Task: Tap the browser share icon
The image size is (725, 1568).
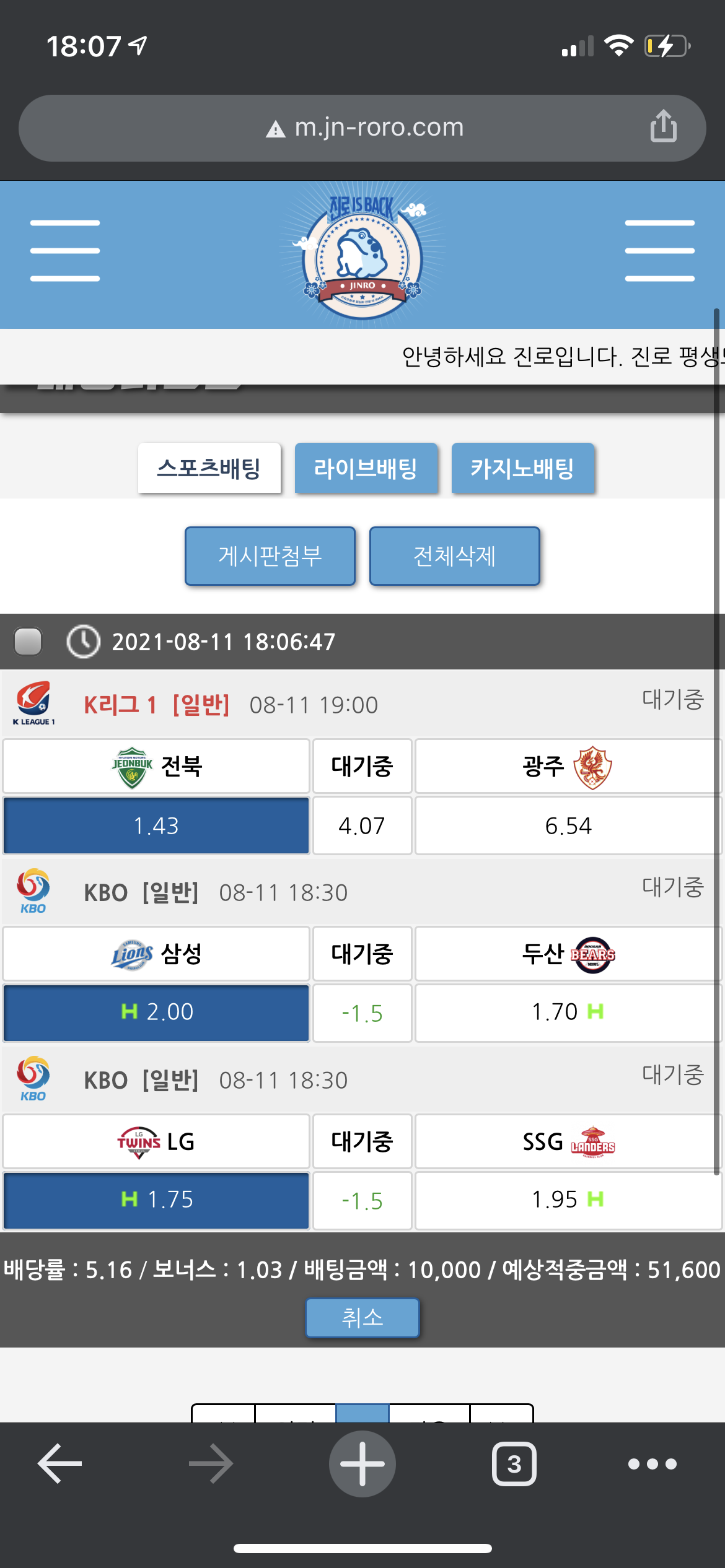Action: (x=663, y=126)
